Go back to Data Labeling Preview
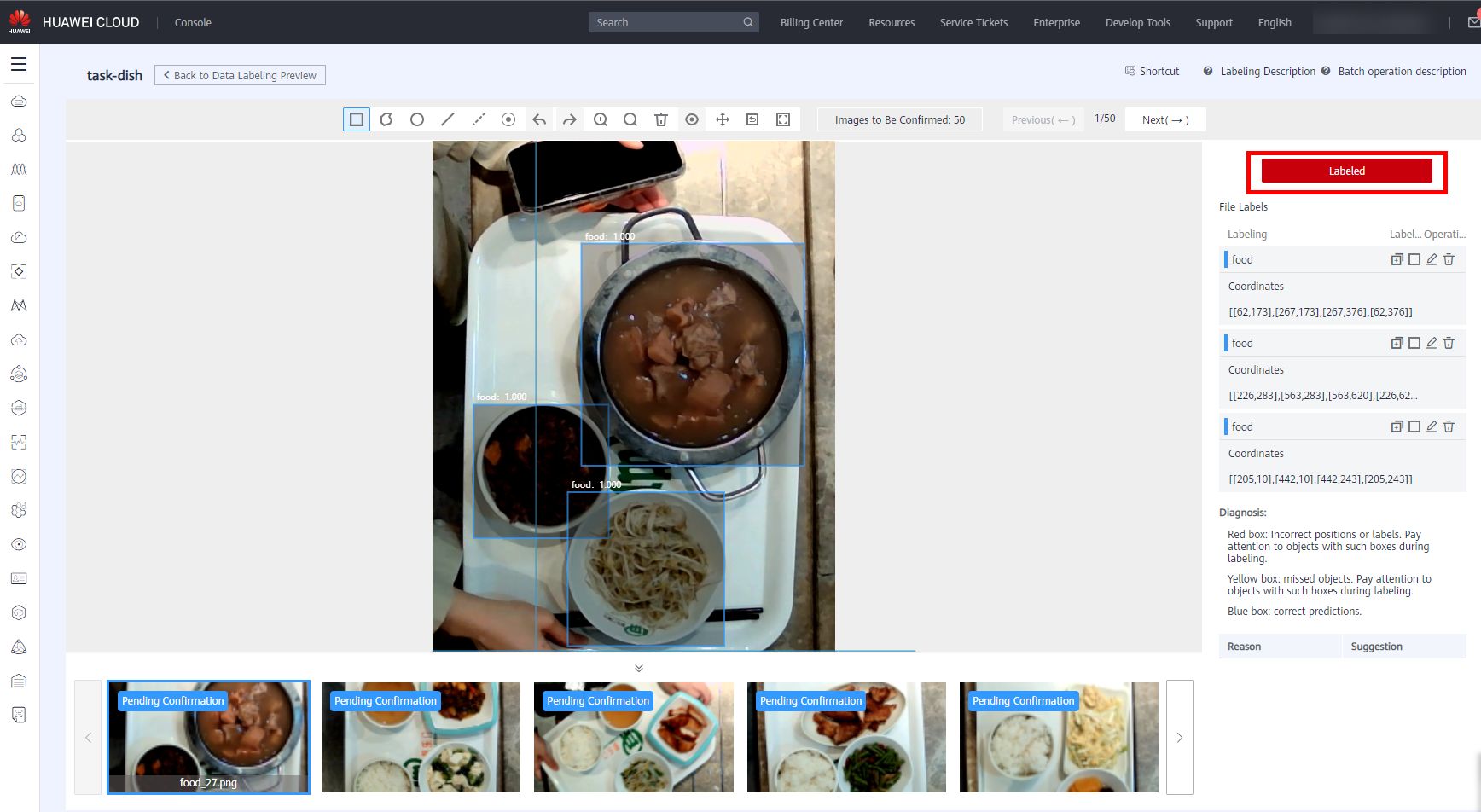 pyautogui.click(x=240, y=75)
